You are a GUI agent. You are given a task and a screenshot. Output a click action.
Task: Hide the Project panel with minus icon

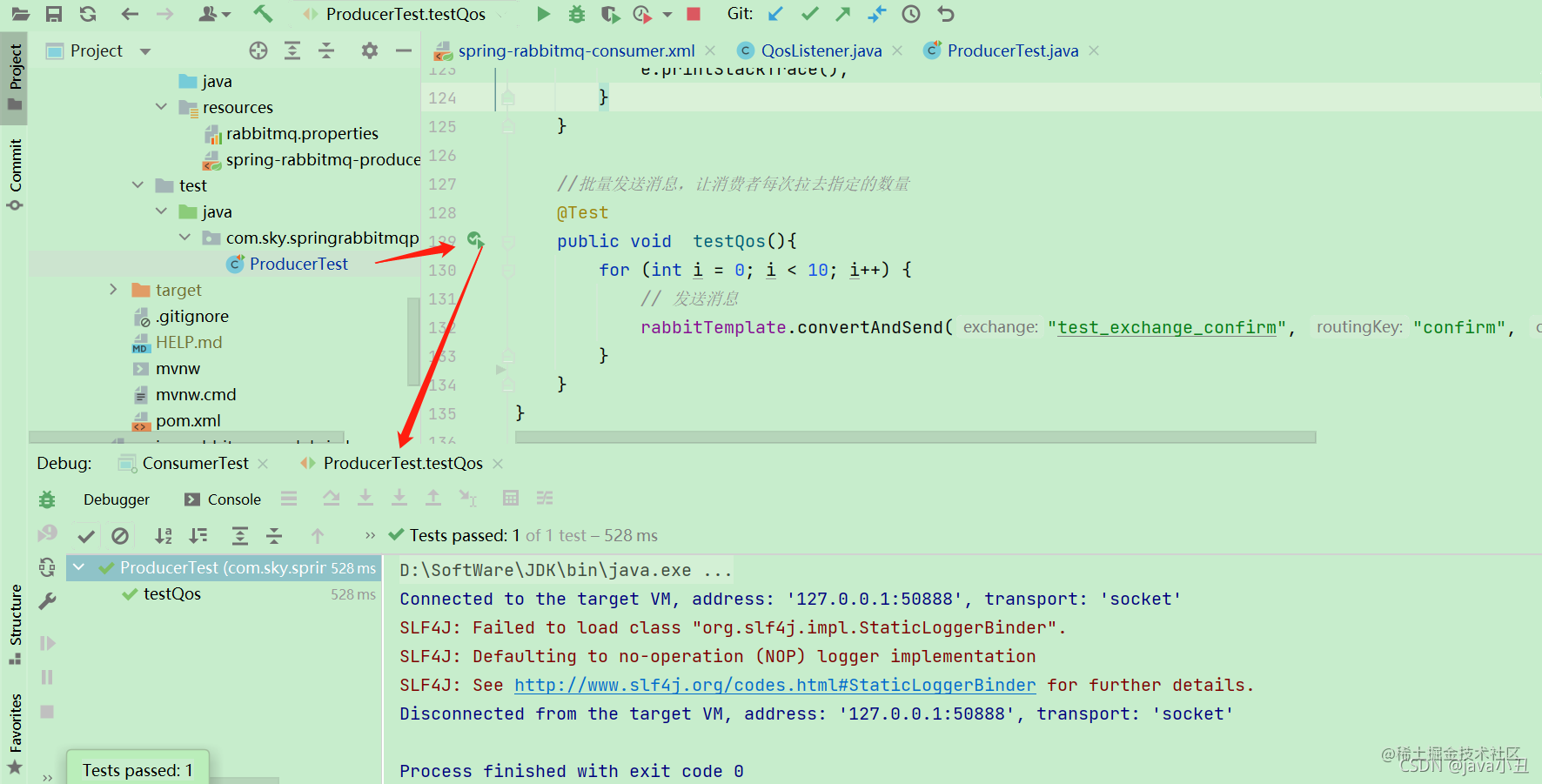[404, 50]
